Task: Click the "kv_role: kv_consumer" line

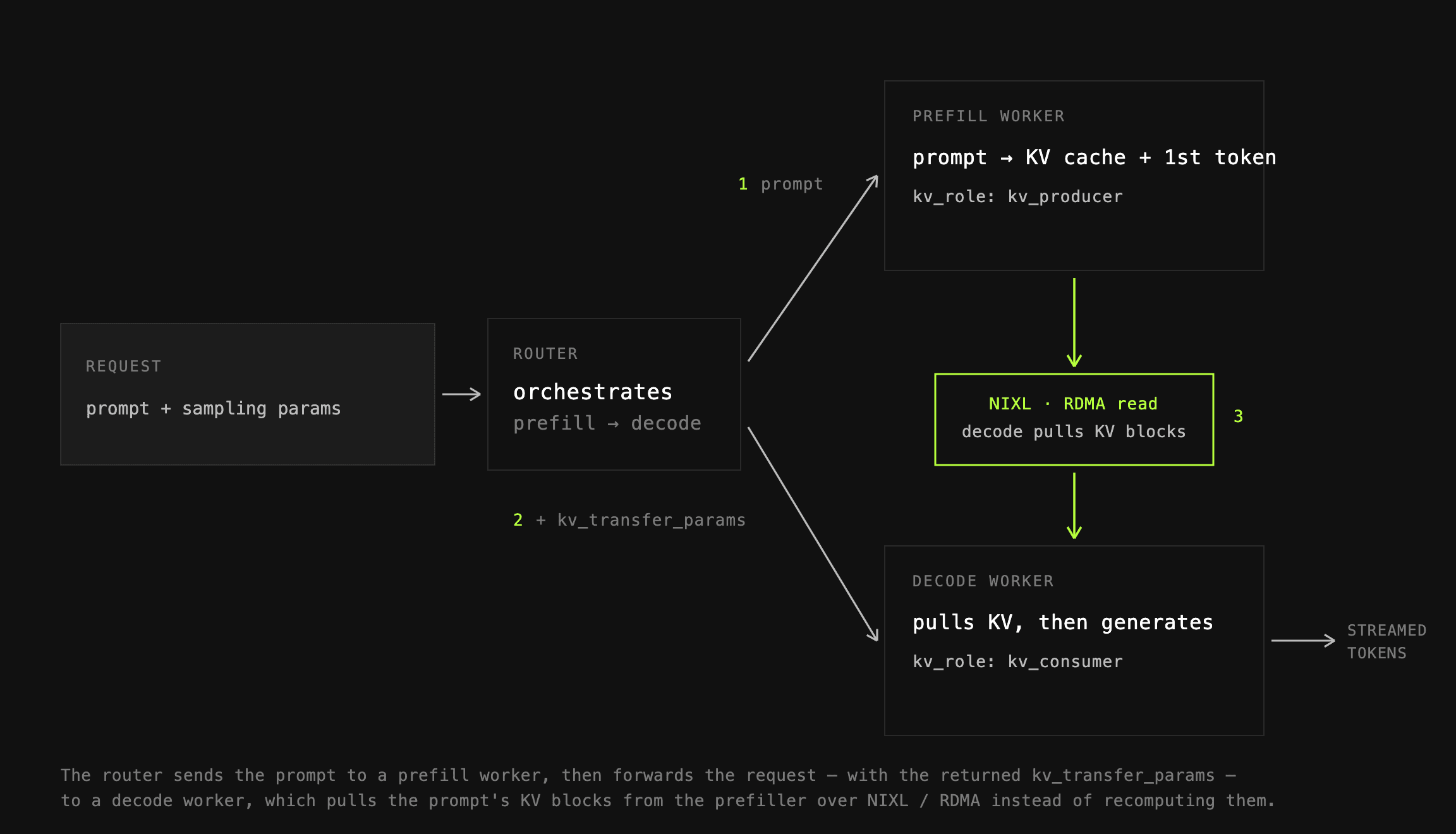Action: (x=1018, y=662)
